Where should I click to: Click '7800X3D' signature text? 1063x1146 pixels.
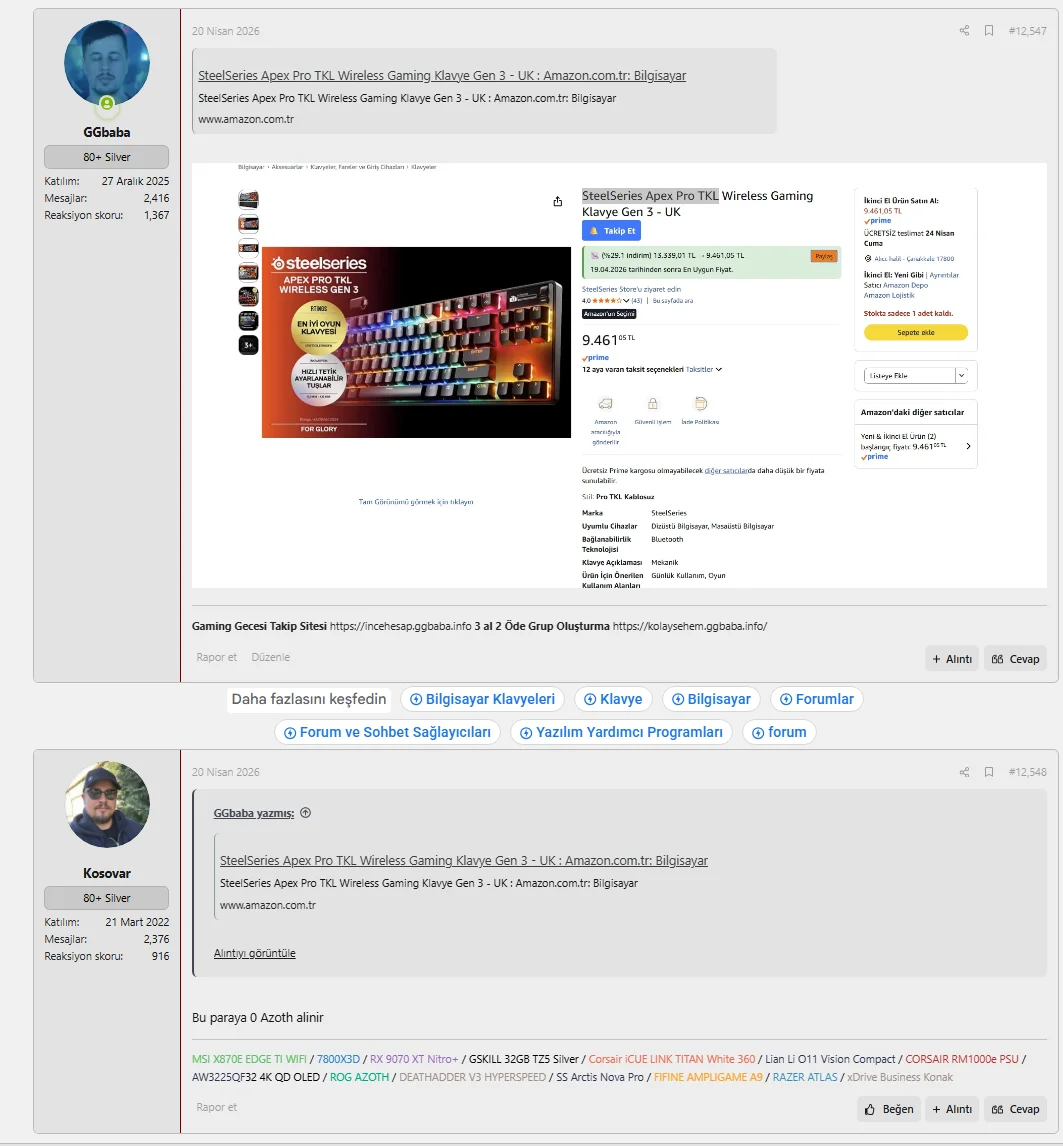coord(338,1059)
